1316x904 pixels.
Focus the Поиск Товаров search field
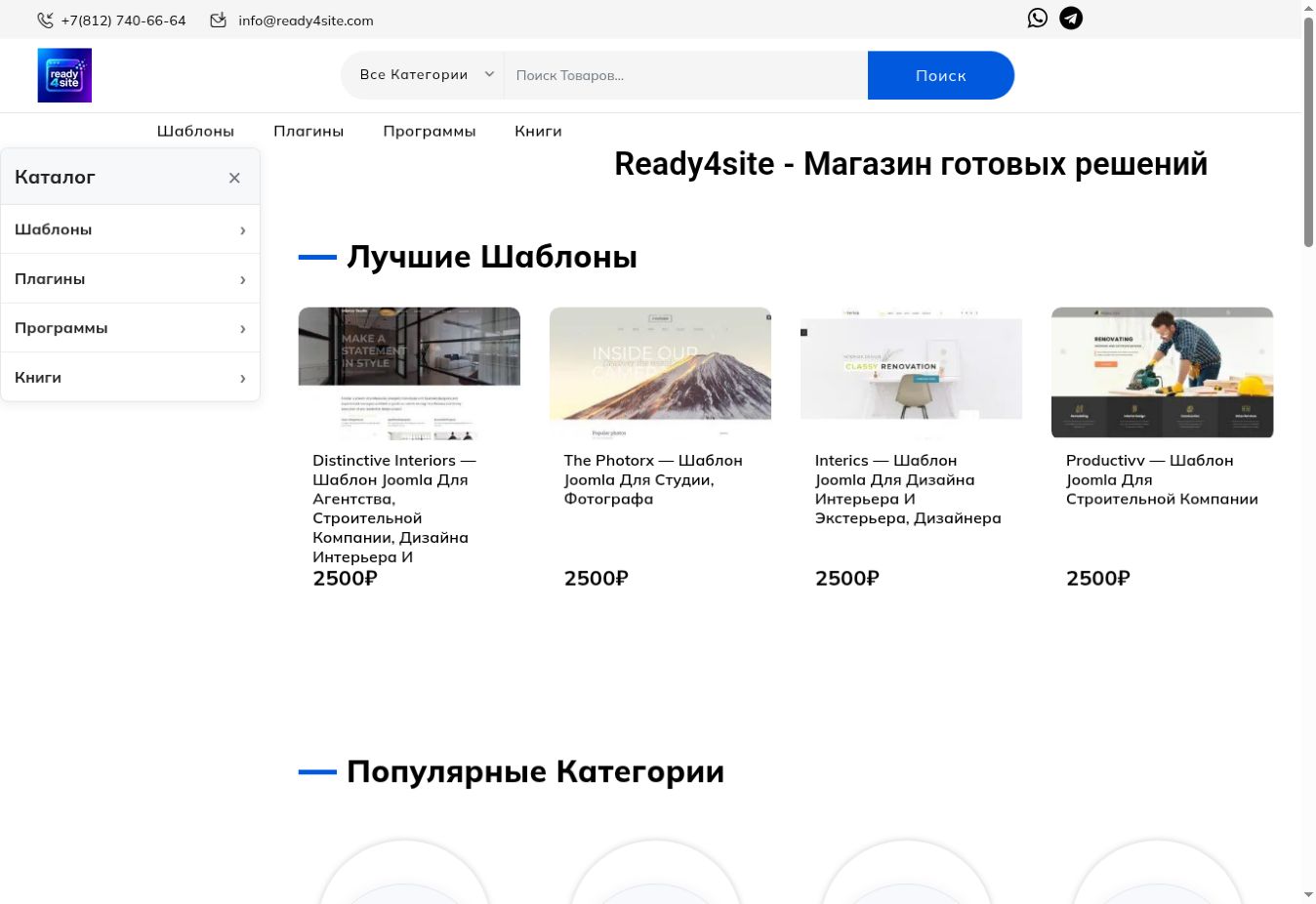click(x=685, y=75)
